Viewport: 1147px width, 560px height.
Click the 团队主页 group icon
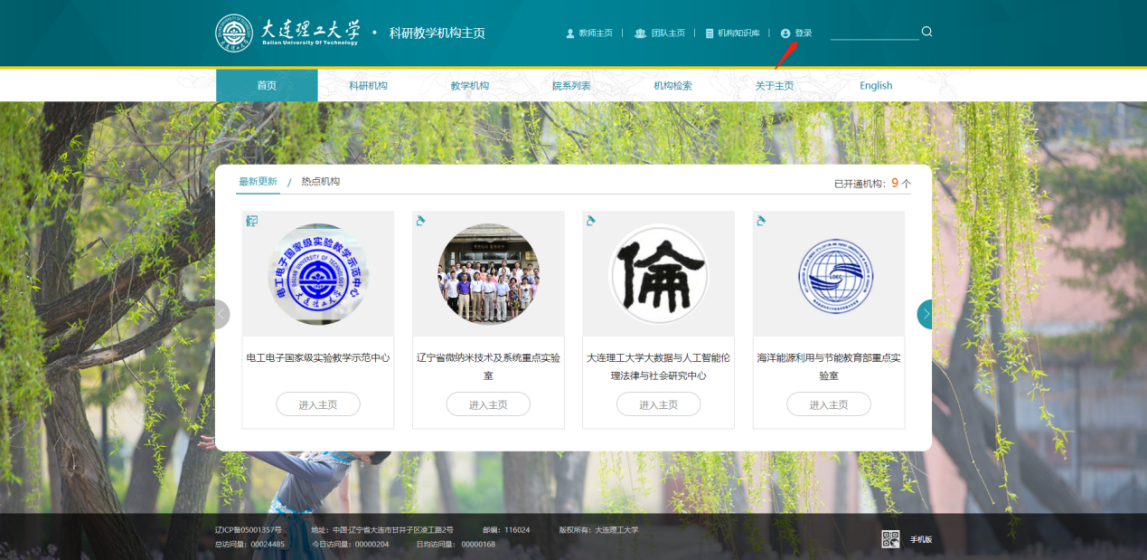click(640, 33)
